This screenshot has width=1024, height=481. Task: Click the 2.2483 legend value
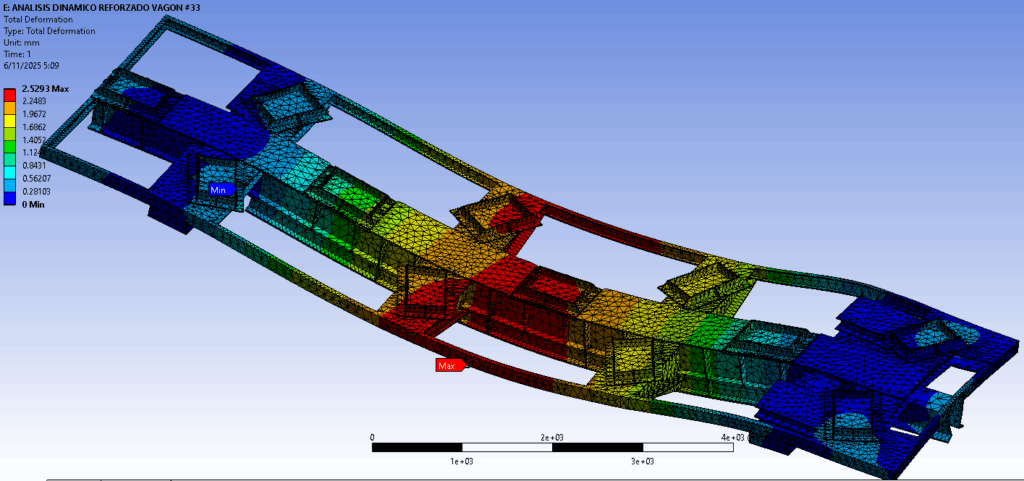click(x=35, y=101)
